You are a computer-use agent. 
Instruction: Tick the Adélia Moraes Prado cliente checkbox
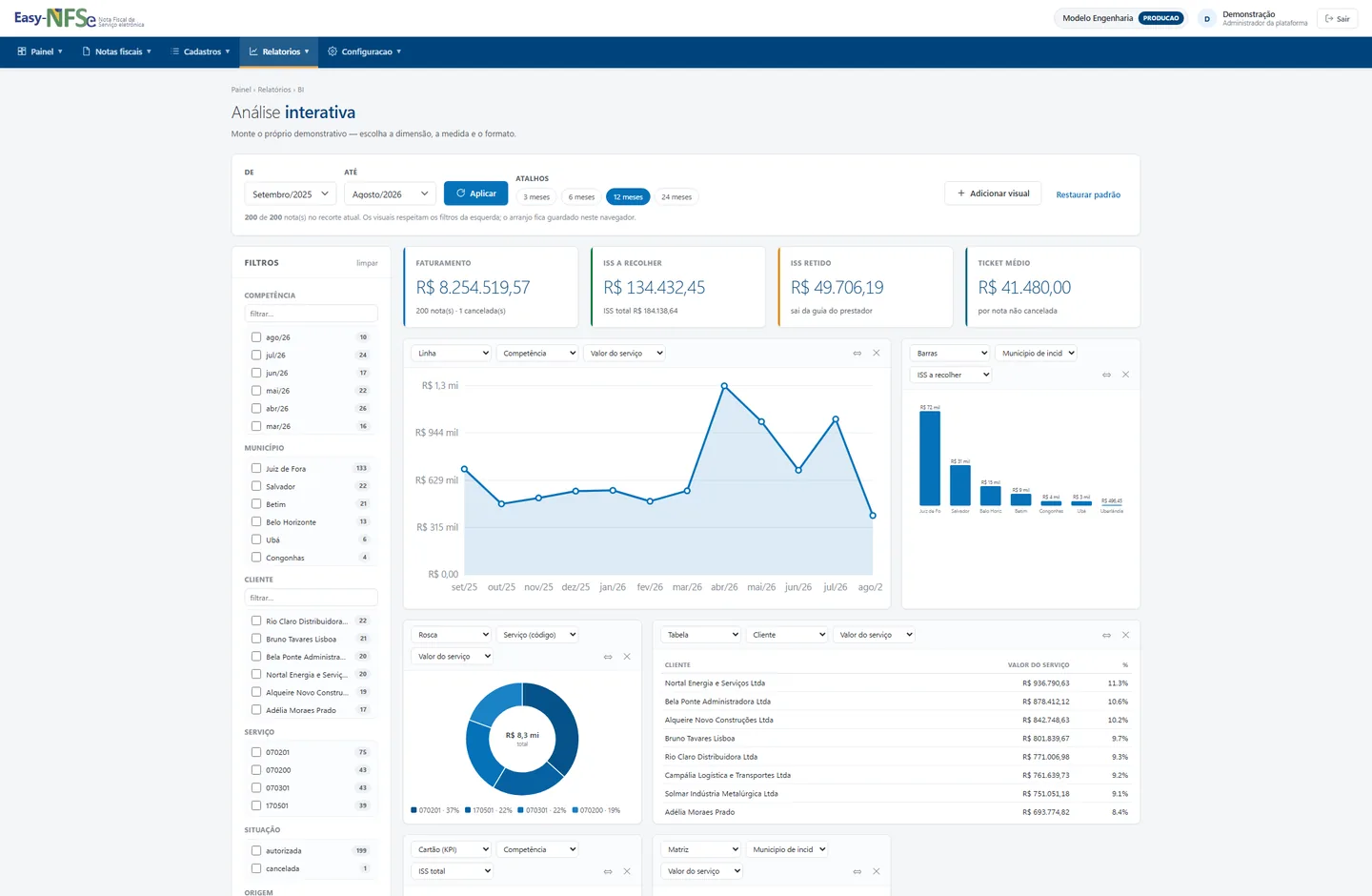(x=256, y=709)
